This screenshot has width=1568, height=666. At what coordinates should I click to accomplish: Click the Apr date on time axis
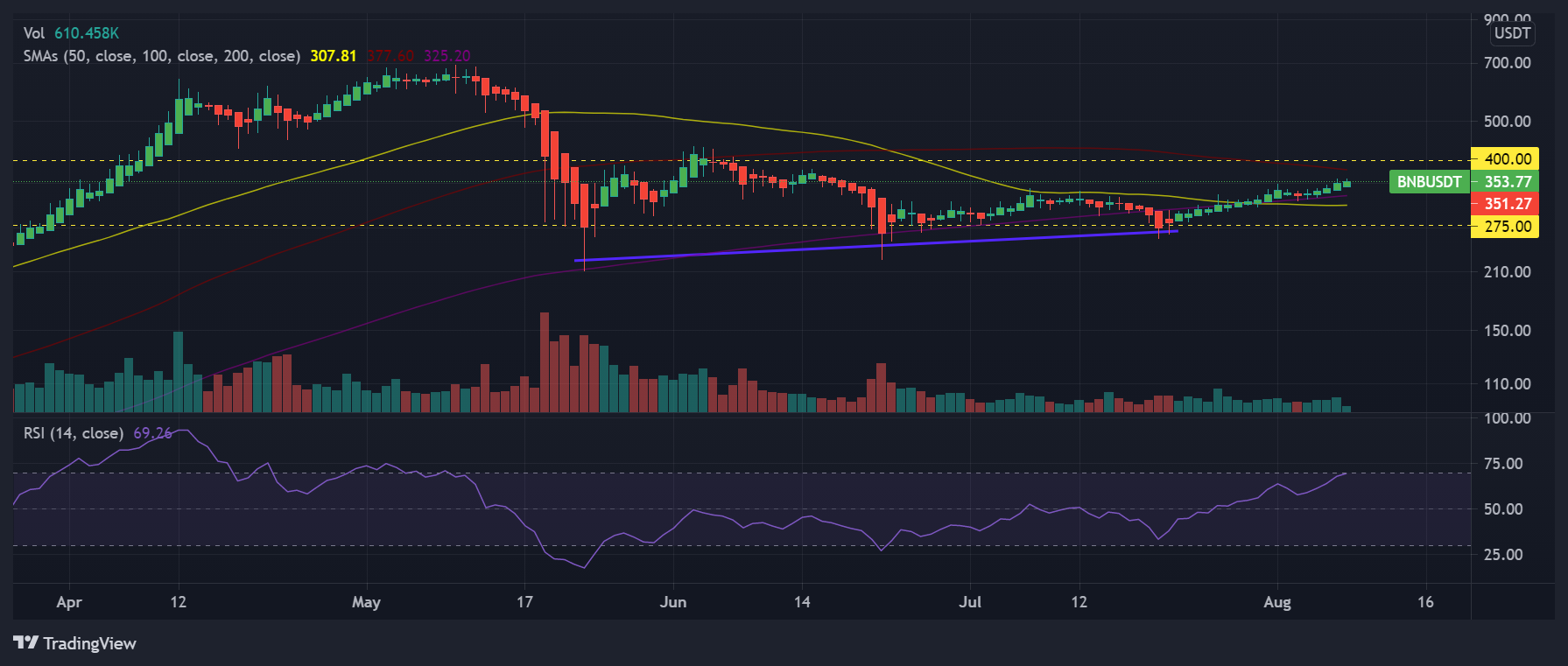(69, 602)
